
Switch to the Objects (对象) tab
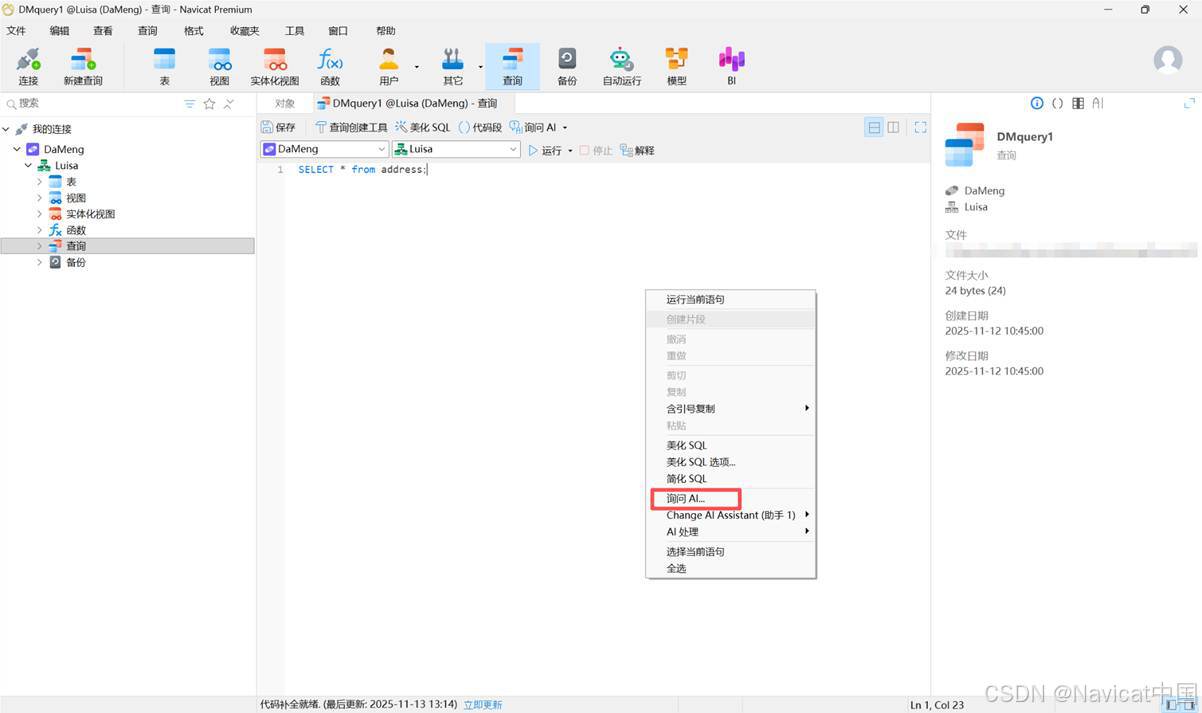pos(285,104)
